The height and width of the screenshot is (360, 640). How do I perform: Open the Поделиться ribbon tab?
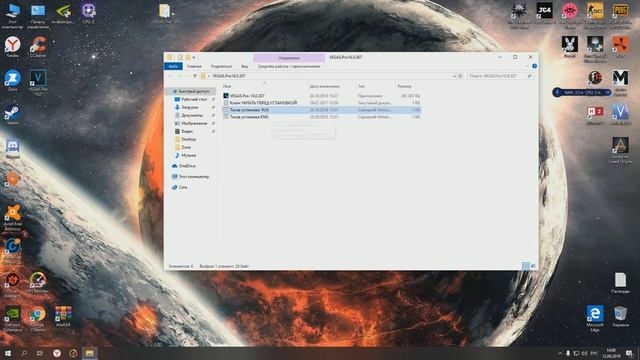(221, 66)
